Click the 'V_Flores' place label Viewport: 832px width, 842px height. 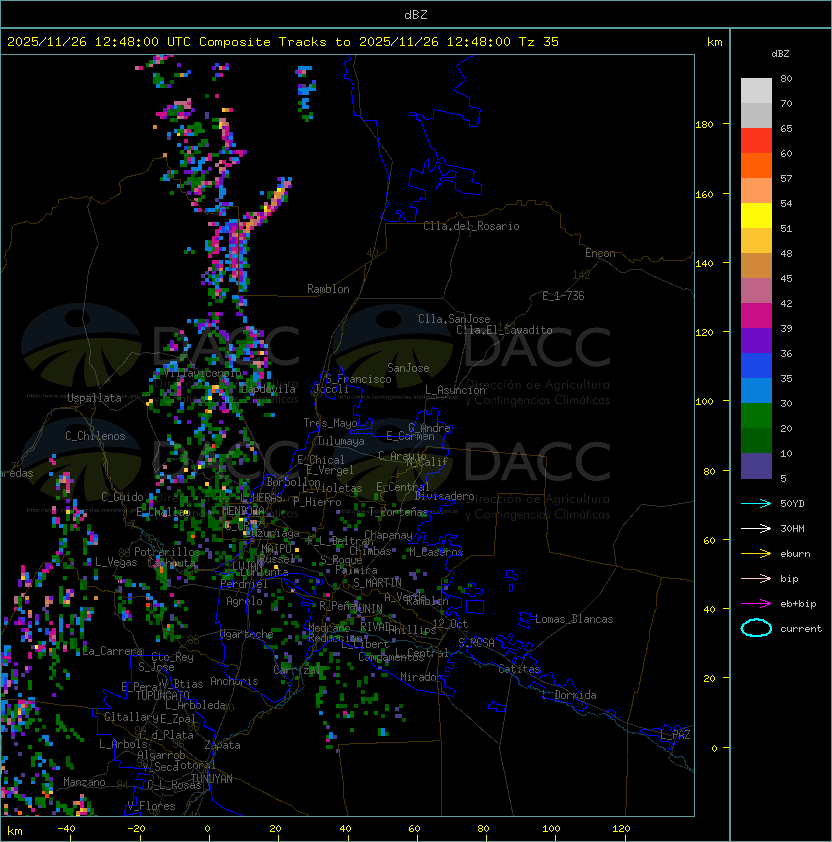point(151,806)
